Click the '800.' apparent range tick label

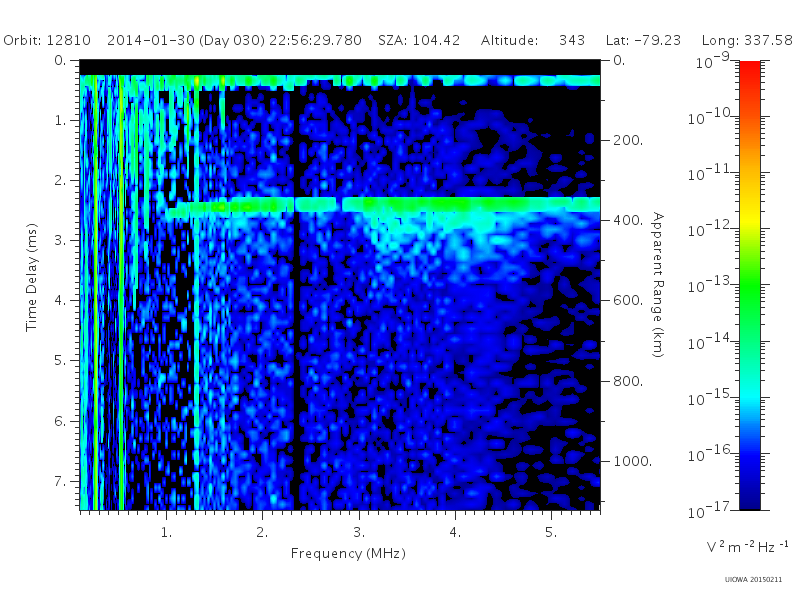(x=628, y=381)
